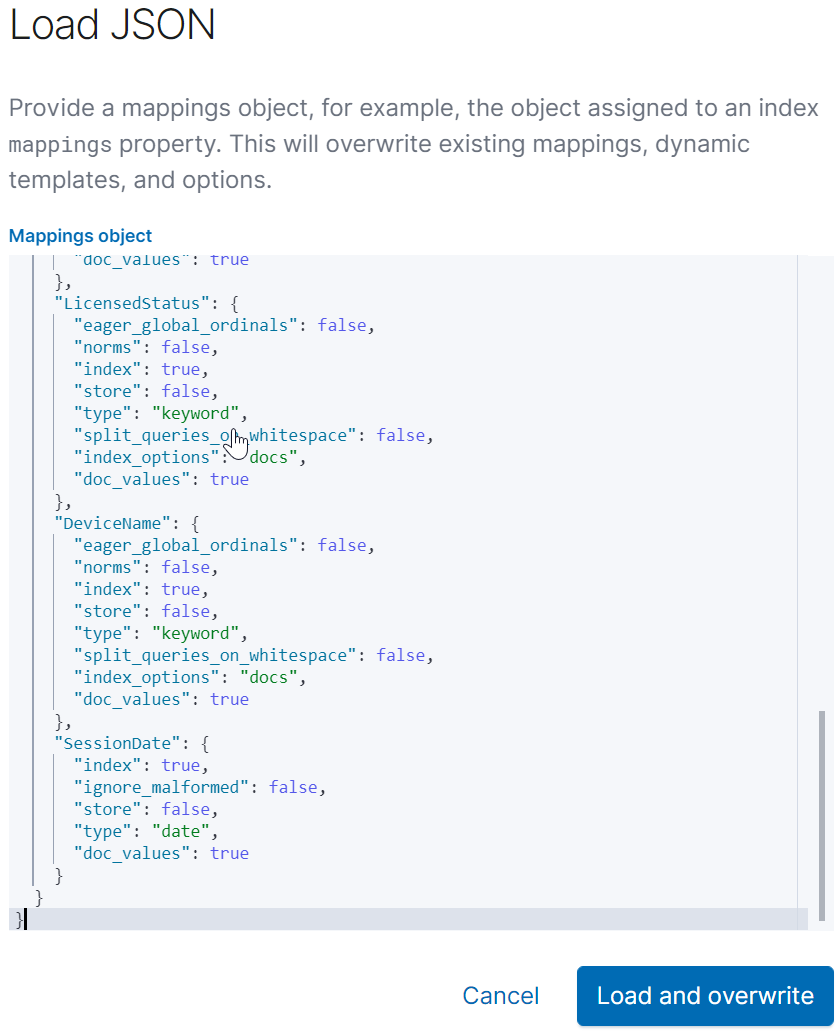Image resolution: width=839 pixels, height=1032 pixels.
Task: Click the false value of ignore_malformed
Action: point(293,787)
